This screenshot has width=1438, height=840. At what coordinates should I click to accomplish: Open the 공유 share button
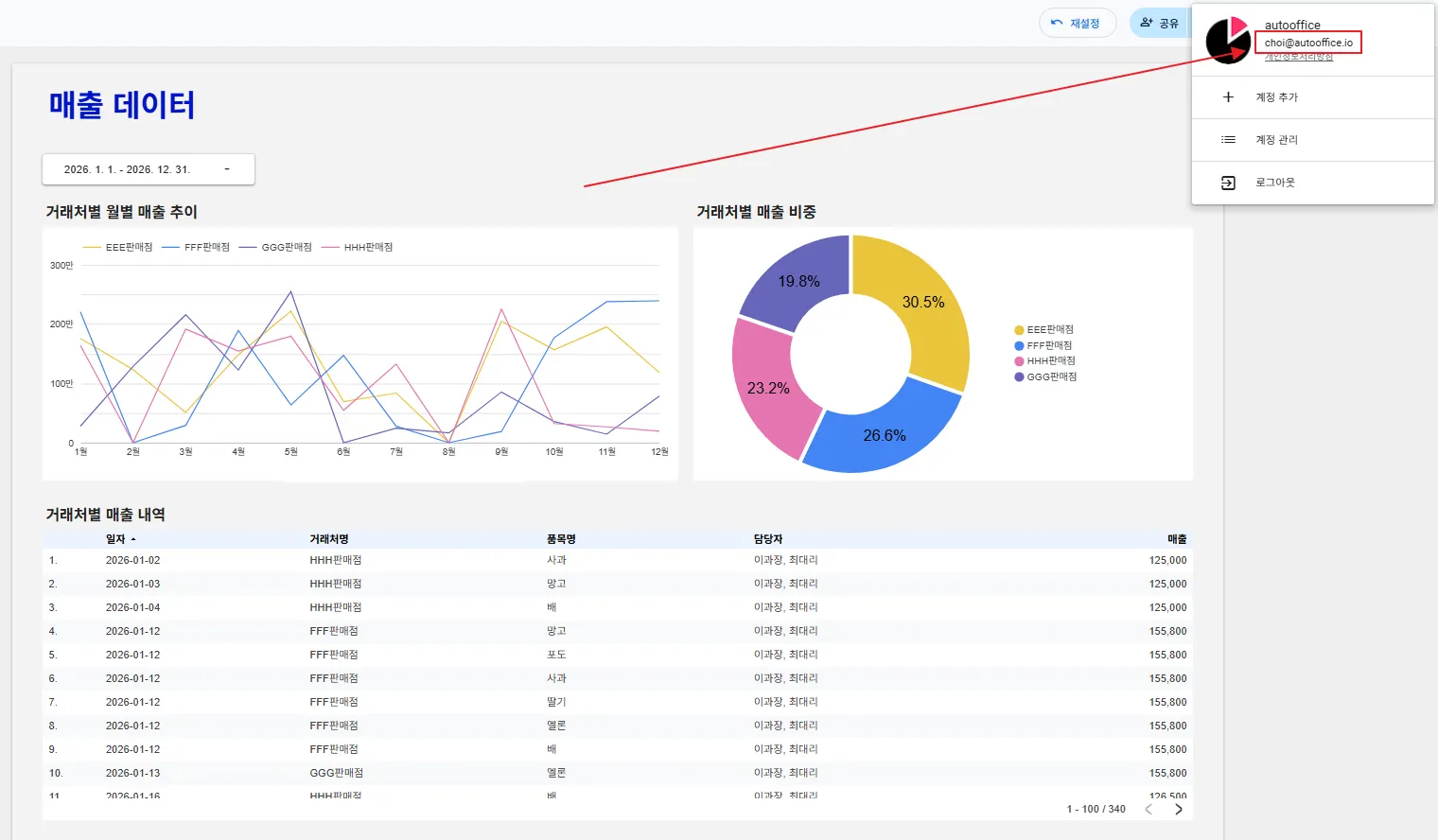(x=1160, y=23)
